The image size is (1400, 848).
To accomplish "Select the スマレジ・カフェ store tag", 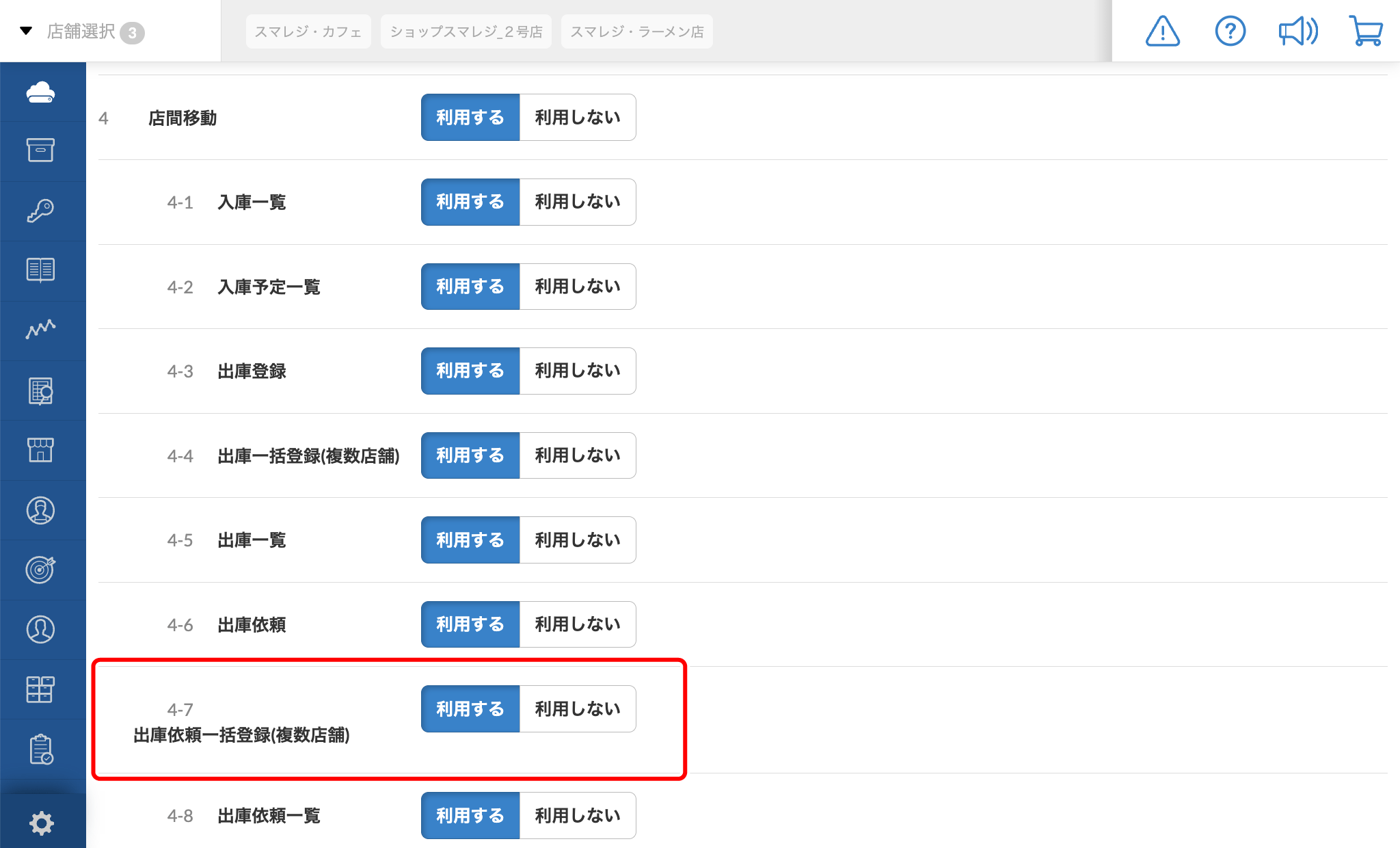I will coord(308,31).
